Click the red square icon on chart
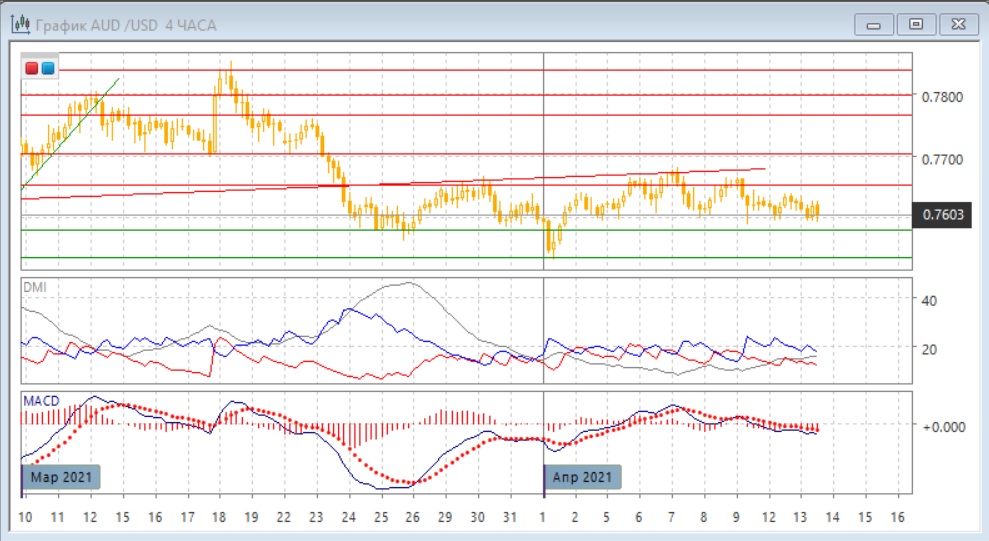989x541 pixels. coord(32,68)
